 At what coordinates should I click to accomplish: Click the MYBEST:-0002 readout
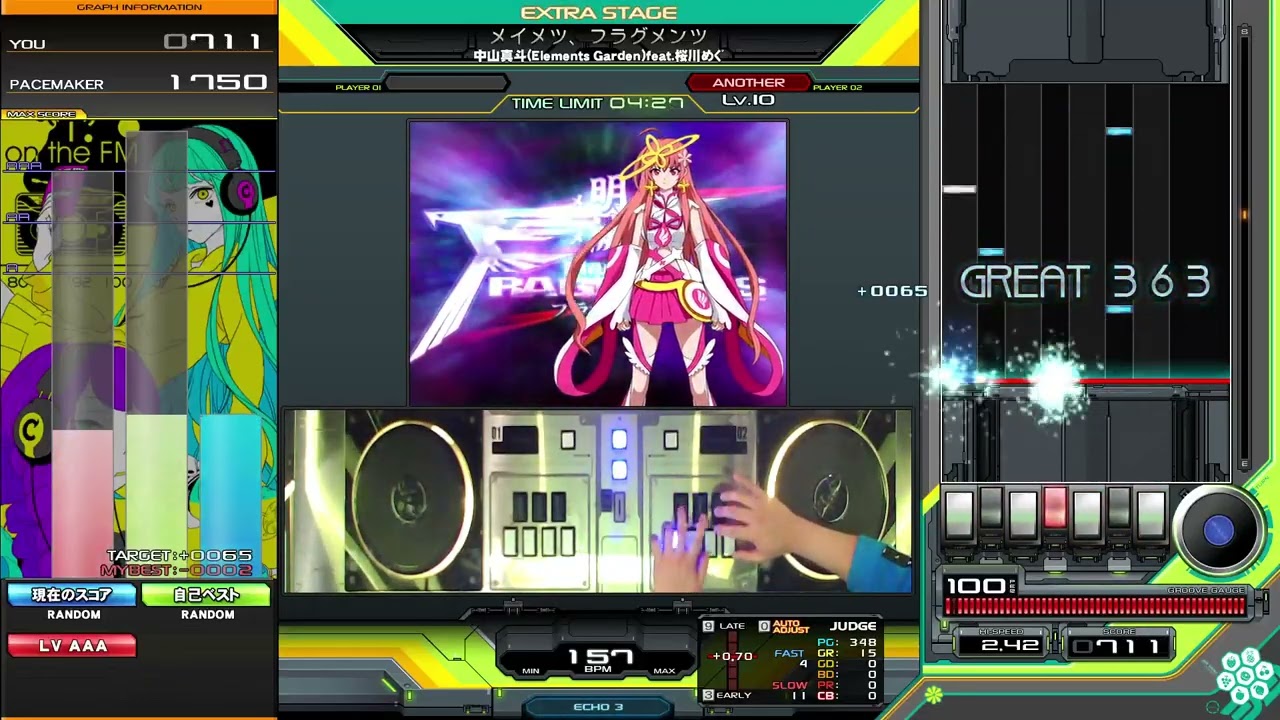click(176, 570)
